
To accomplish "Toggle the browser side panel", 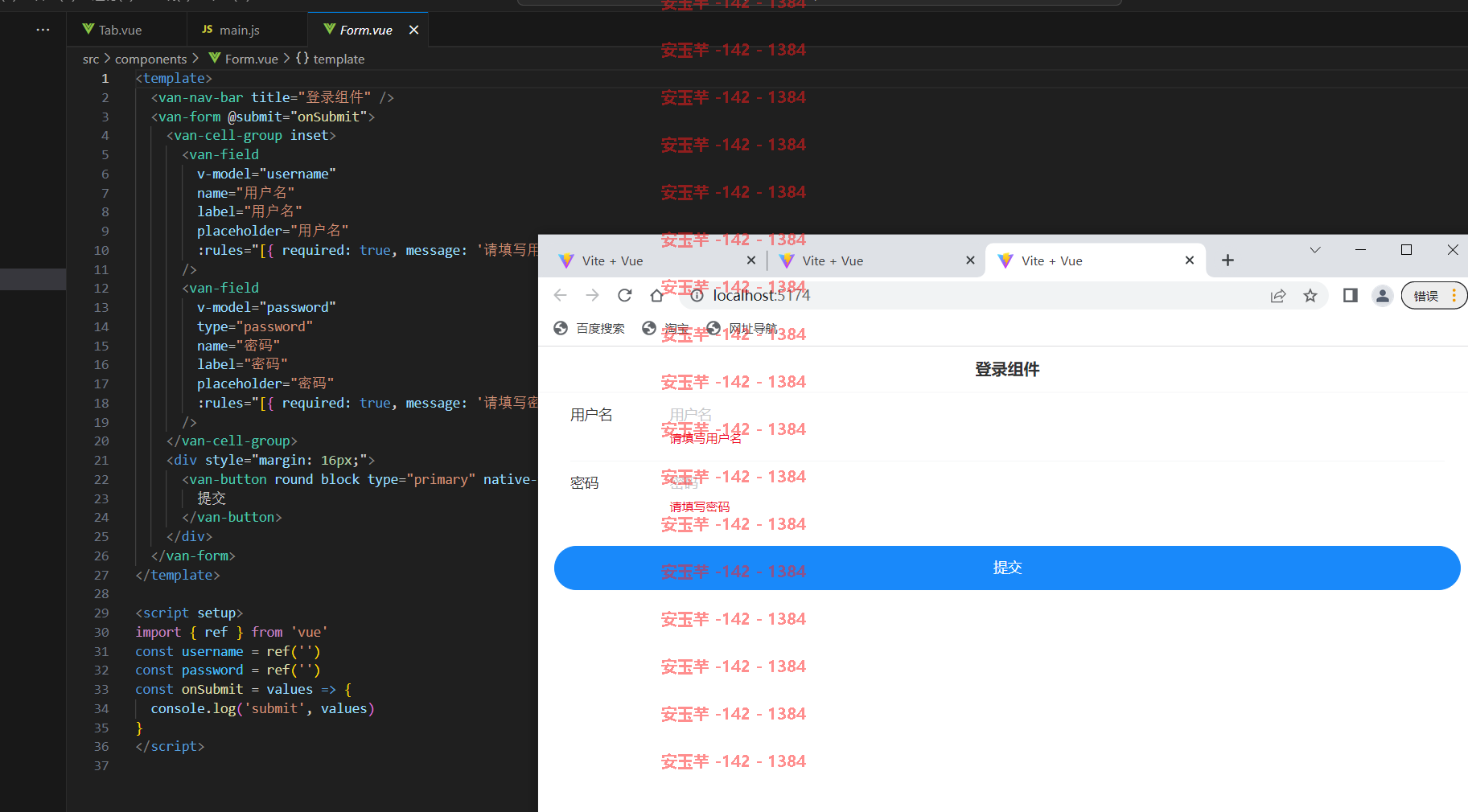I will (1351, 295).
